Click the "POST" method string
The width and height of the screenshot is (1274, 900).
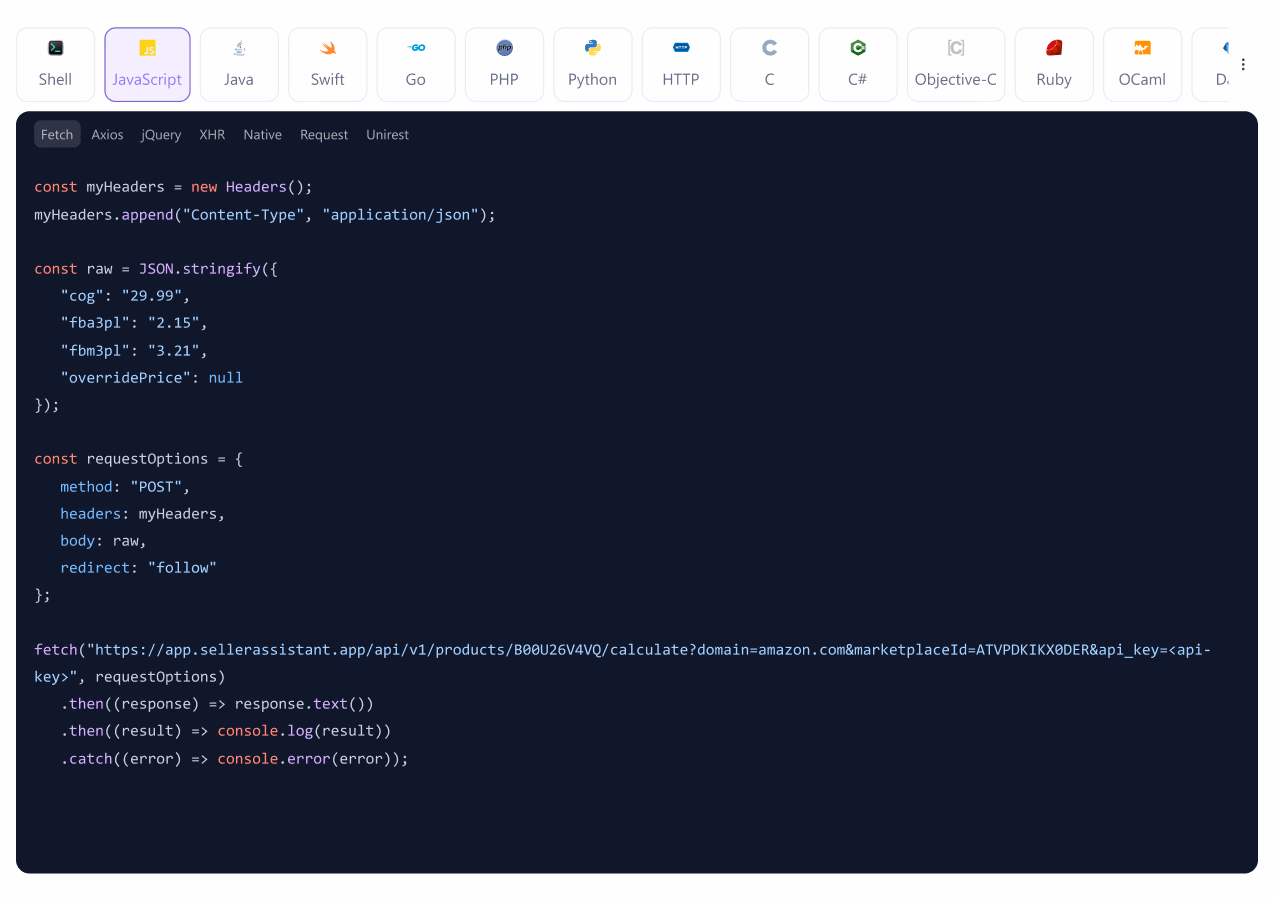click(x=156, y=486)
